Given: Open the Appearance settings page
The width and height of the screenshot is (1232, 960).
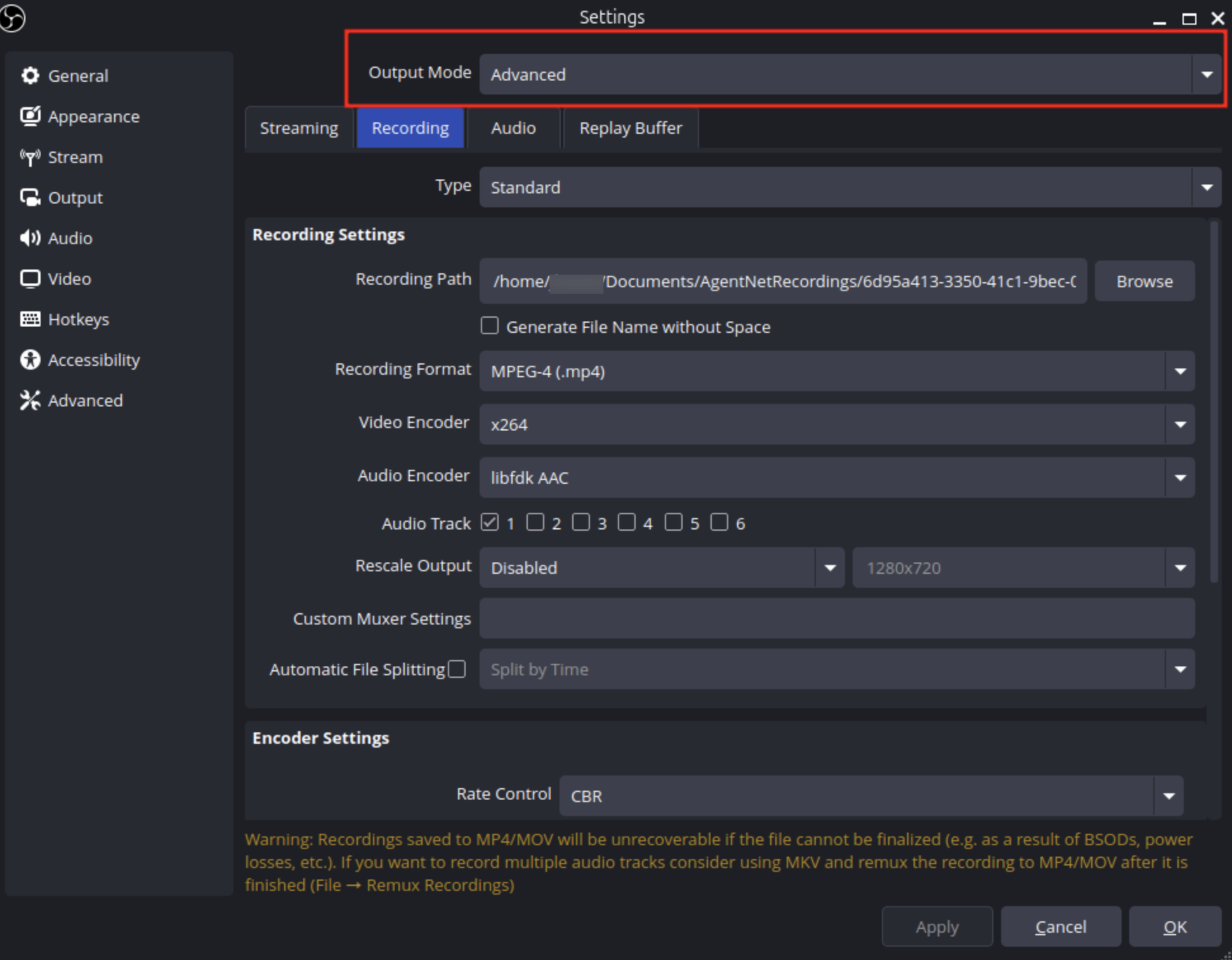Looking at the screenshot, I should click(119, 116).
